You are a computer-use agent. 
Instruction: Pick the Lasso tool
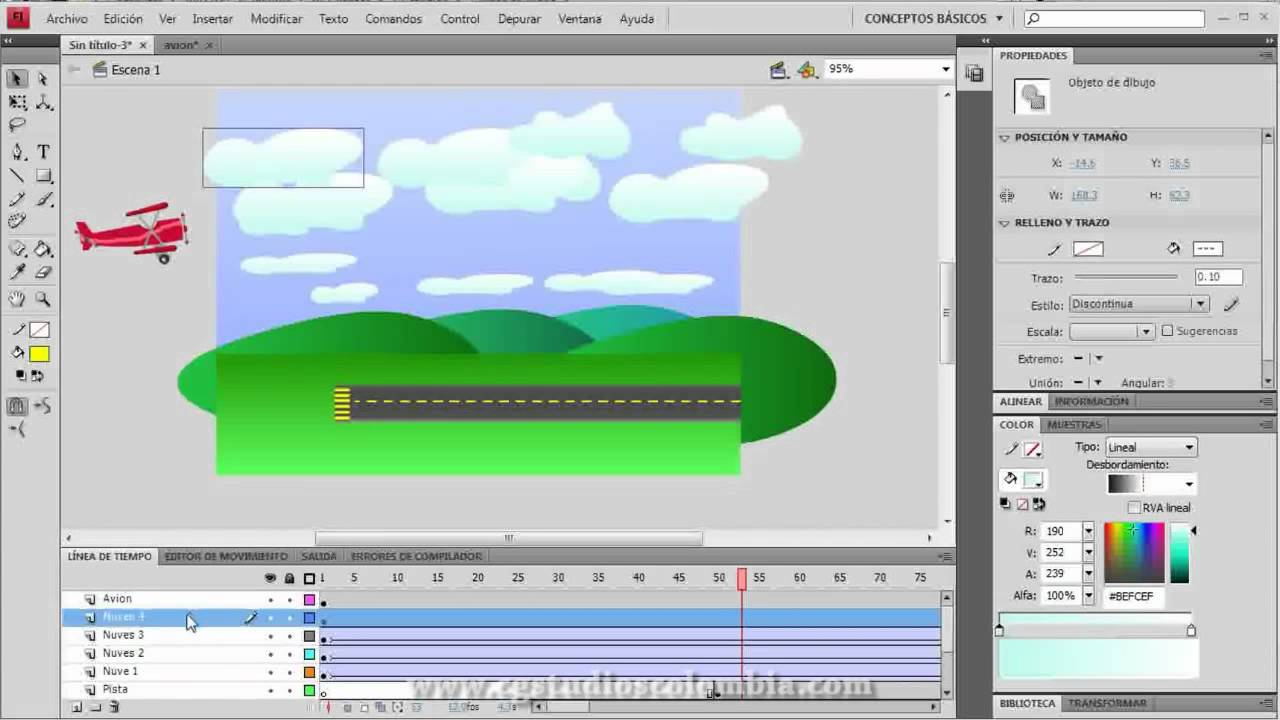[17, 125]
